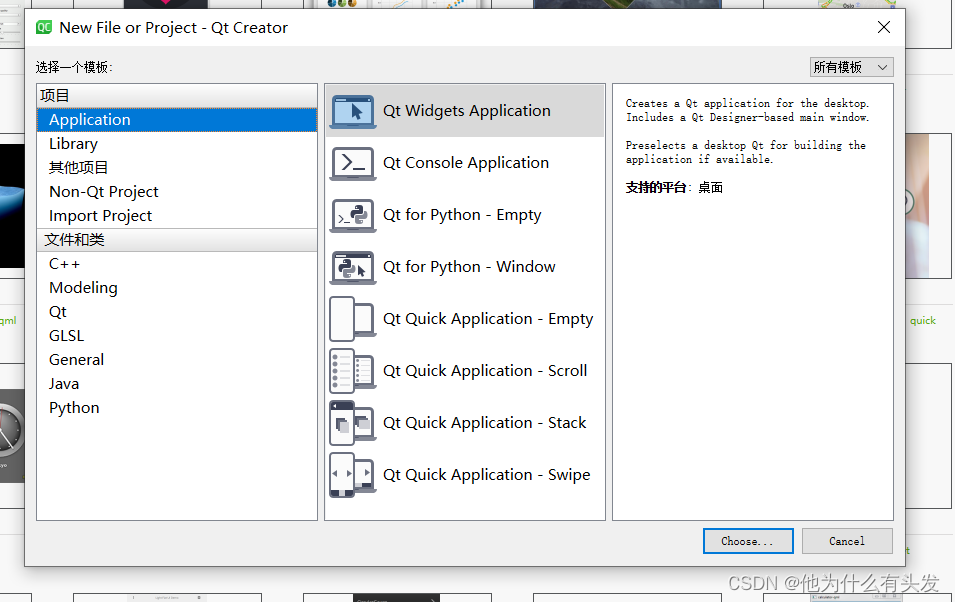
Task: Click the Qt for Python - Window icon
Action: coord(353,267)
